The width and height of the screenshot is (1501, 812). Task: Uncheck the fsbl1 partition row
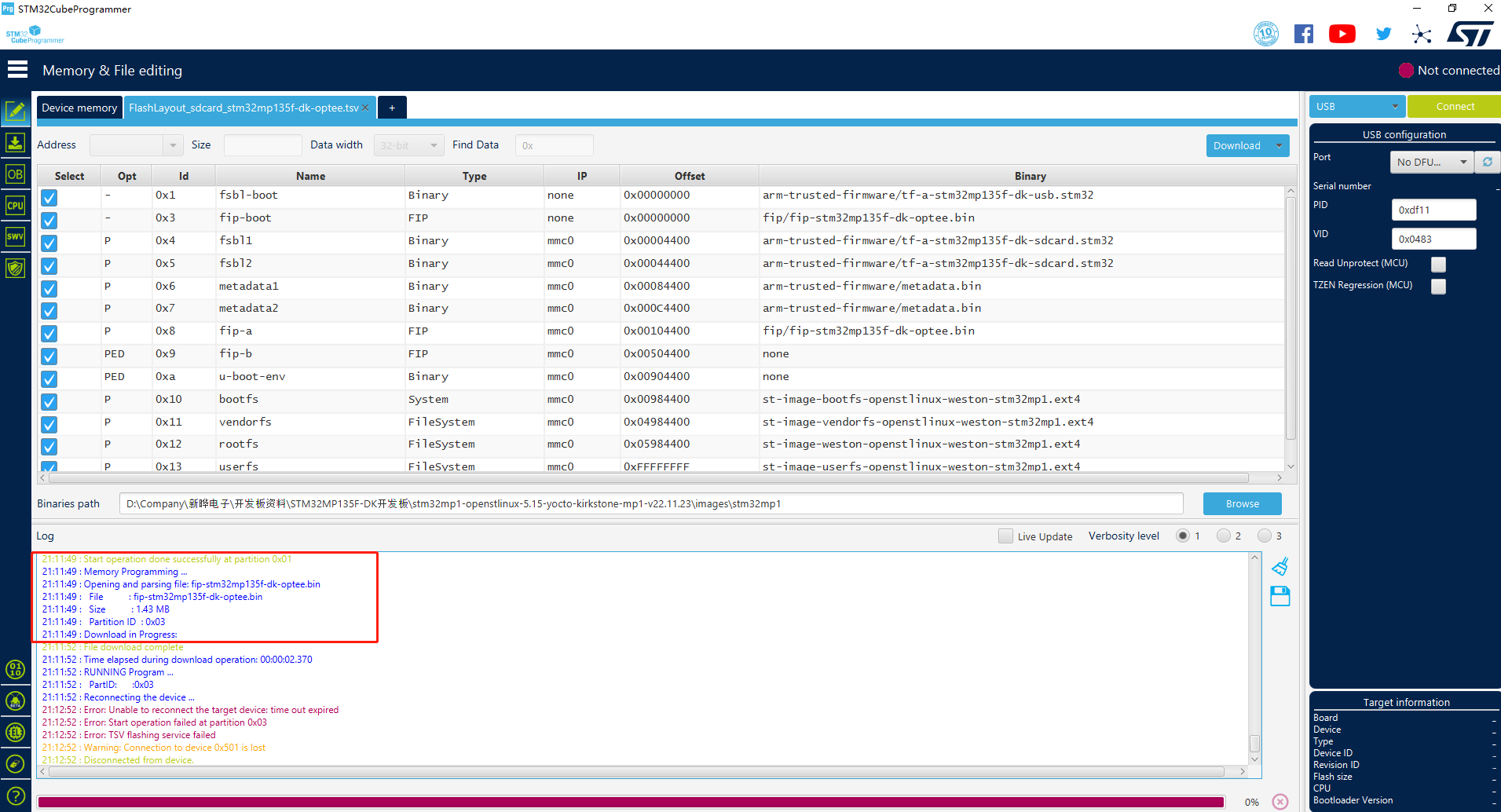[49, 243]
